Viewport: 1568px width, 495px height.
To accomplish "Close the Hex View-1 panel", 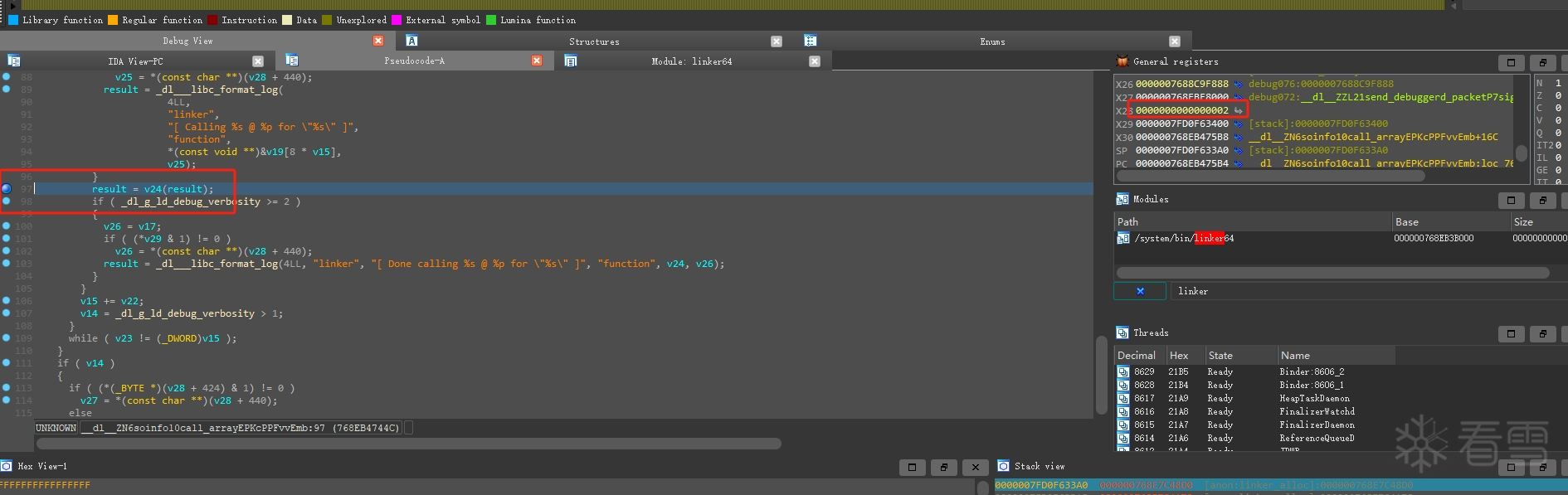I will pos(975,467).
